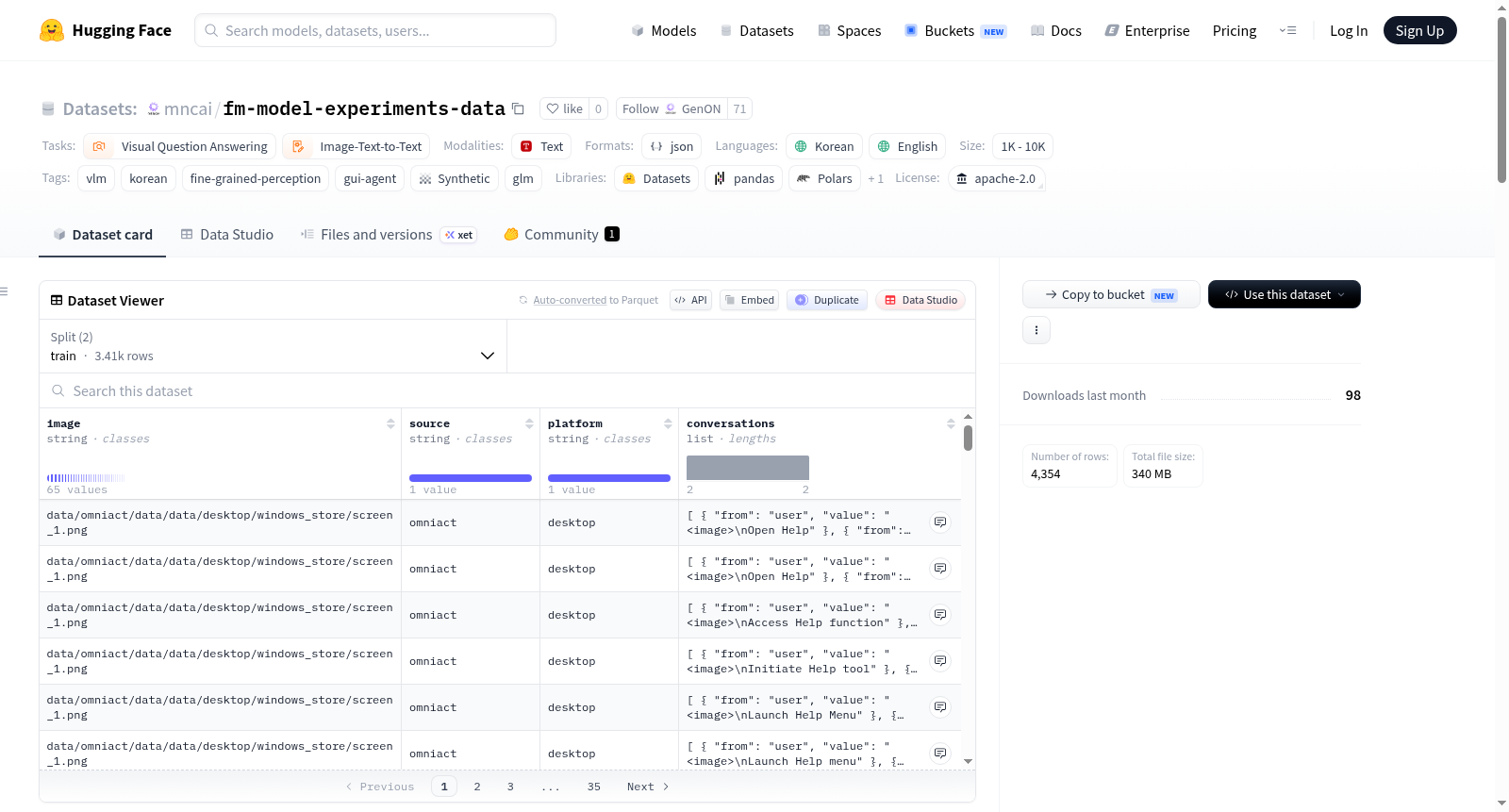Open Files and versions tab
Screen dimensions: 1509x812
(x=389, y=235)
